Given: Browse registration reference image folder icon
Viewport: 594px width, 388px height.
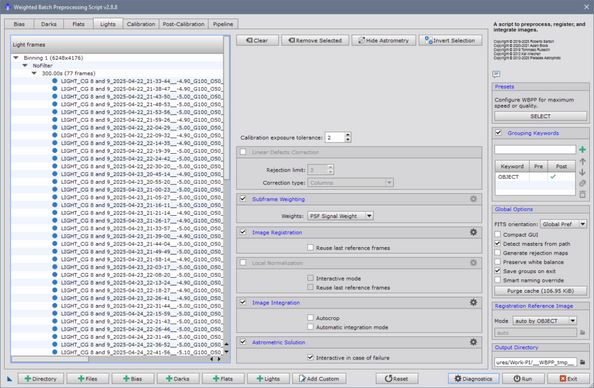Looking at the screenshot, I should 582,332.
